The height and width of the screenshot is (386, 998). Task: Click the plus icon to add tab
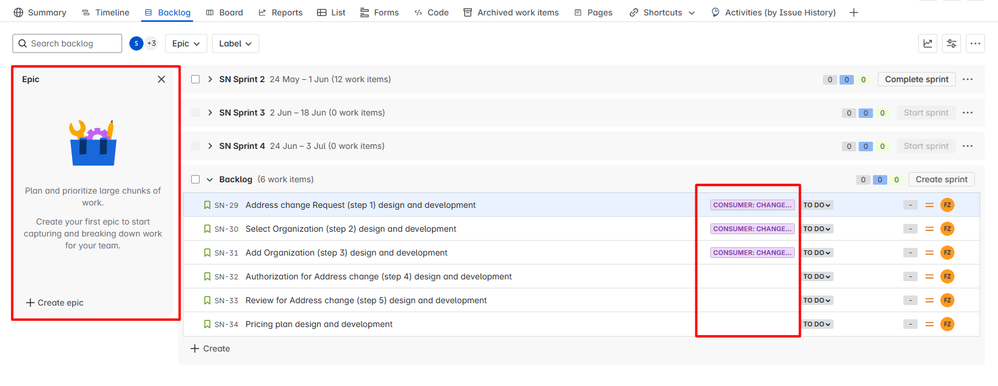coord(854,13)
